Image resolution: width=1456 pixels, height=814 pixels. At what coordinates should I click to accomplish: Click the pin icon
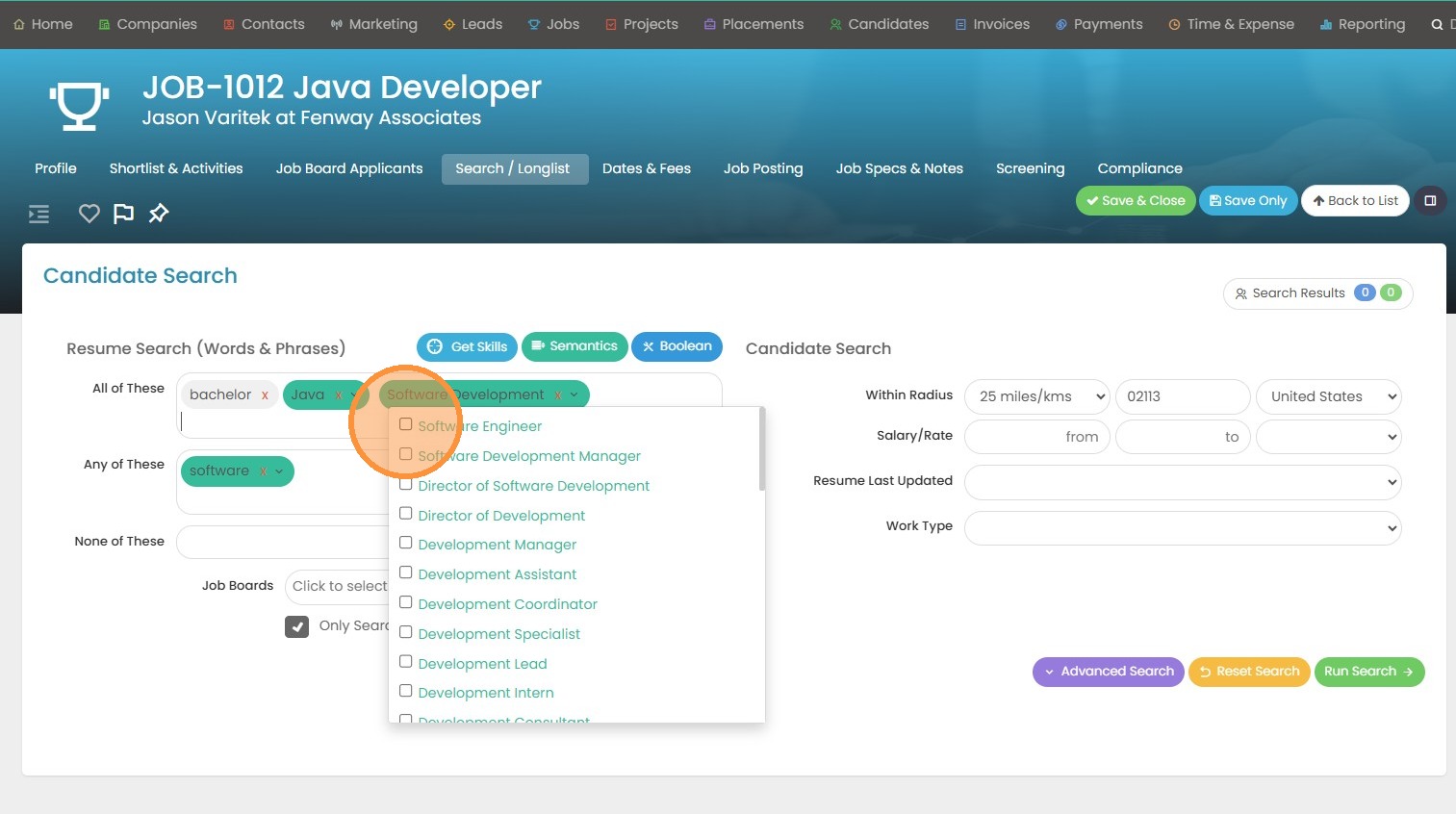159,214
